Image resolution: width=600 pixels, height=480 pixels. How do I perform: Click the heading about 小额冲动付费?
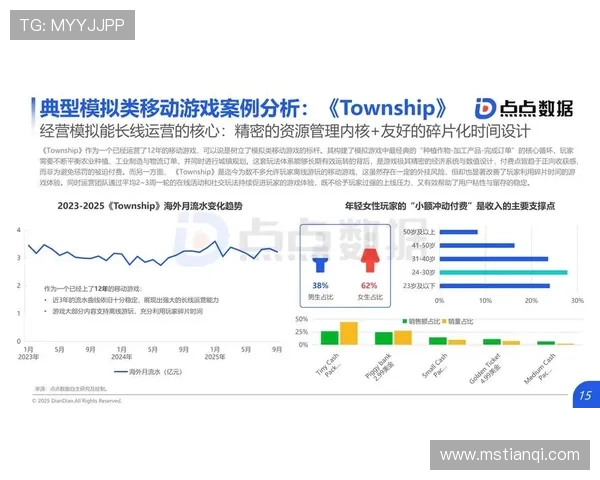pyautogui.click(x=450, y=206)
